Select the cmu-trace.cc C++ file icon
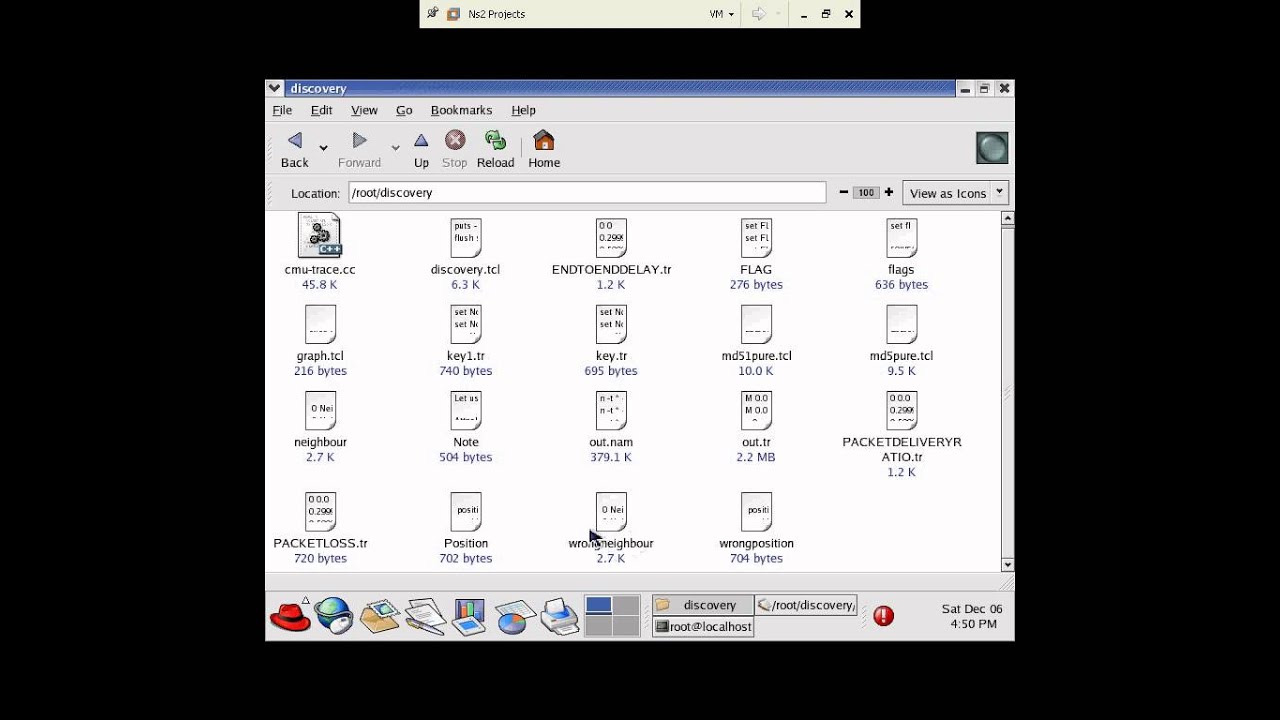Screen dimensions: 1280x720 [320, 236]
